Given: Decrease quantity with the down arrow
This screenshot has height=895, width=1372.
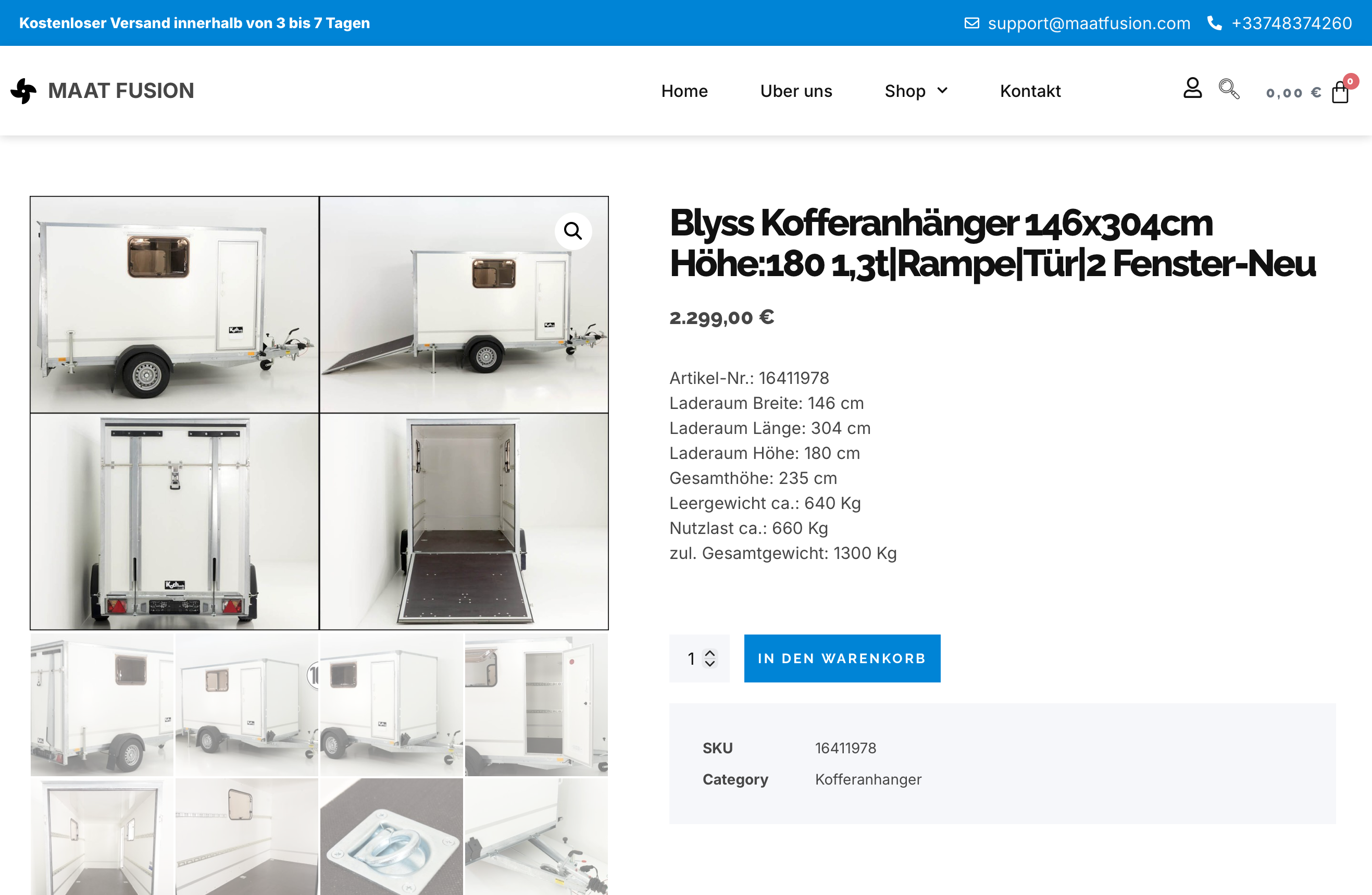Looking at the screenshot, I should click(x=710, y=664).
